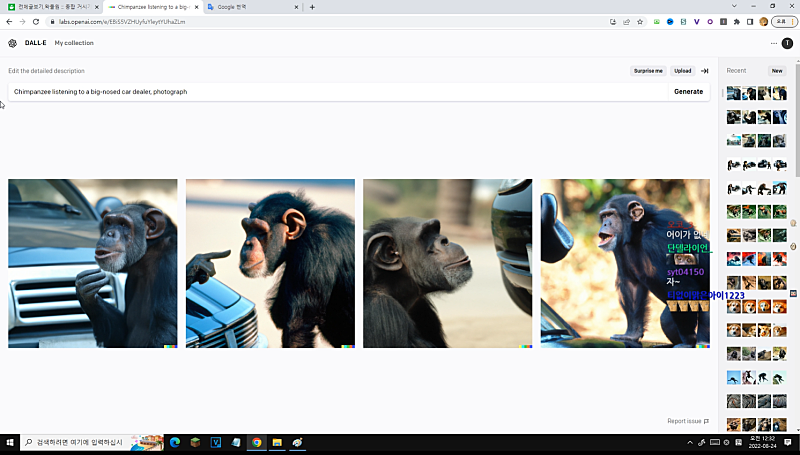Open the three-dots options menu
Image resolution: width=800 pixels, height=455 pixels.
click(773, 43)
